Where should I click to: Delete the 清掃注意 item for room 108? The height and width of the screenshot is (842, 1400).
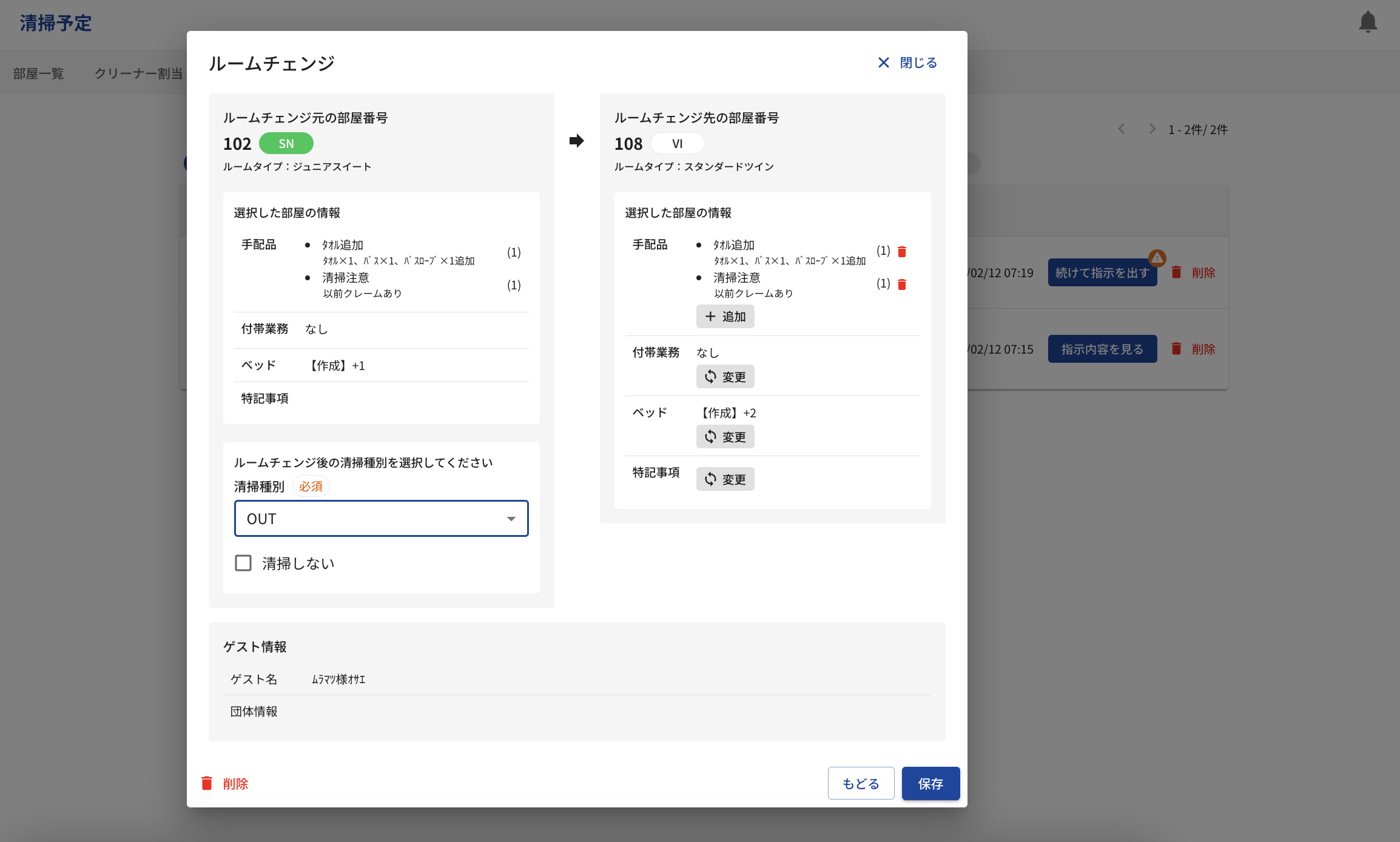point(902,285)
